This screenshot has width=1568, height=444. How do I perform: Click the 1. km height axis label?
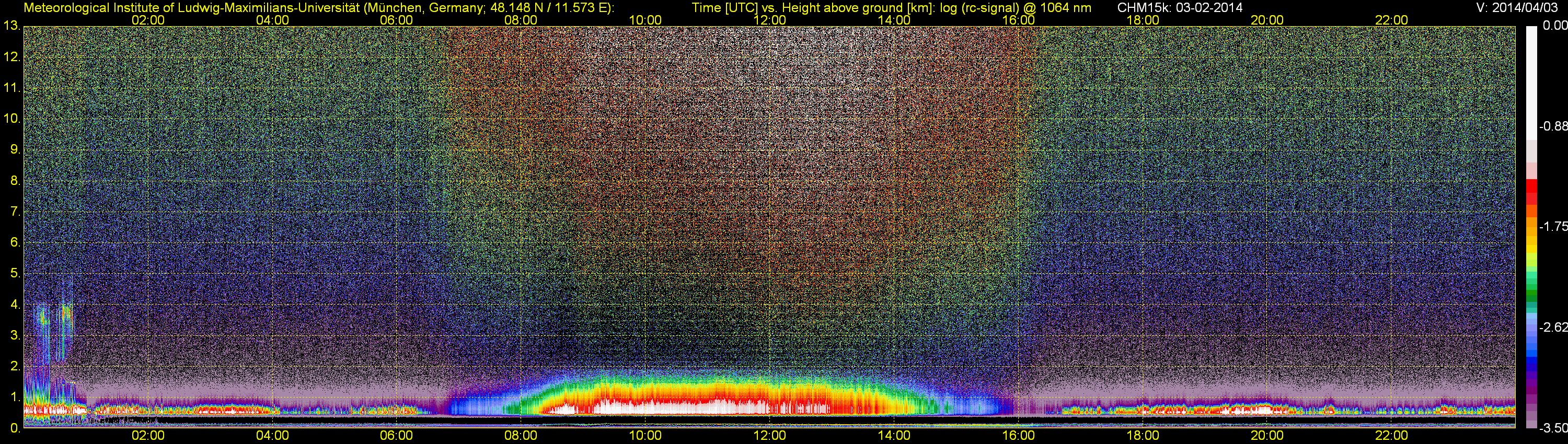click(x=15, y=397)
